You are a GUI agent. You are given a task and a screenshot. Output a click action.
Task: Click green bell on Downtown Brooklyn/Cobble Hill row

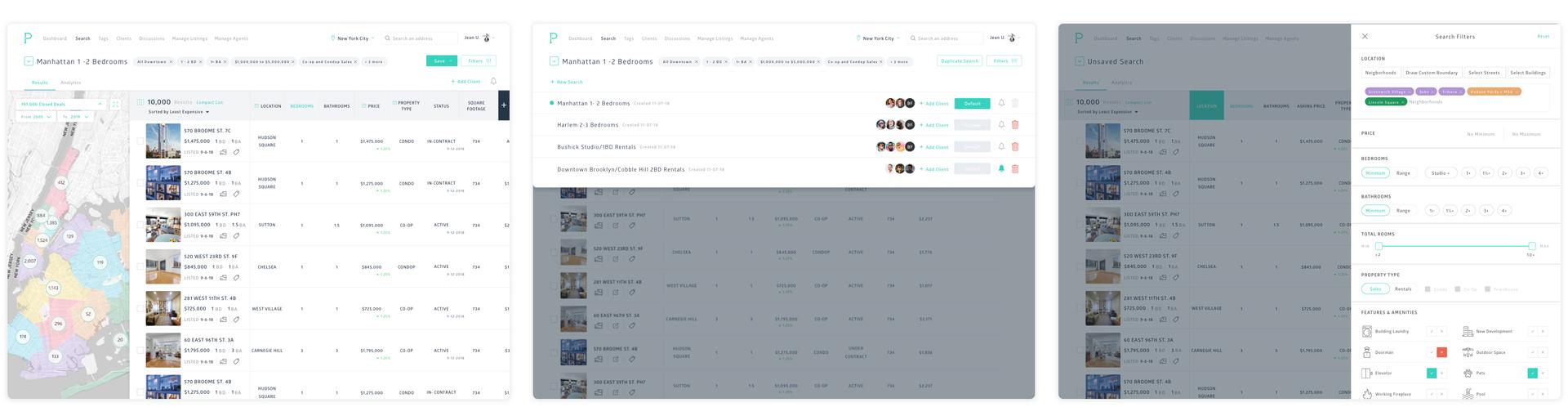(1001, 169)
